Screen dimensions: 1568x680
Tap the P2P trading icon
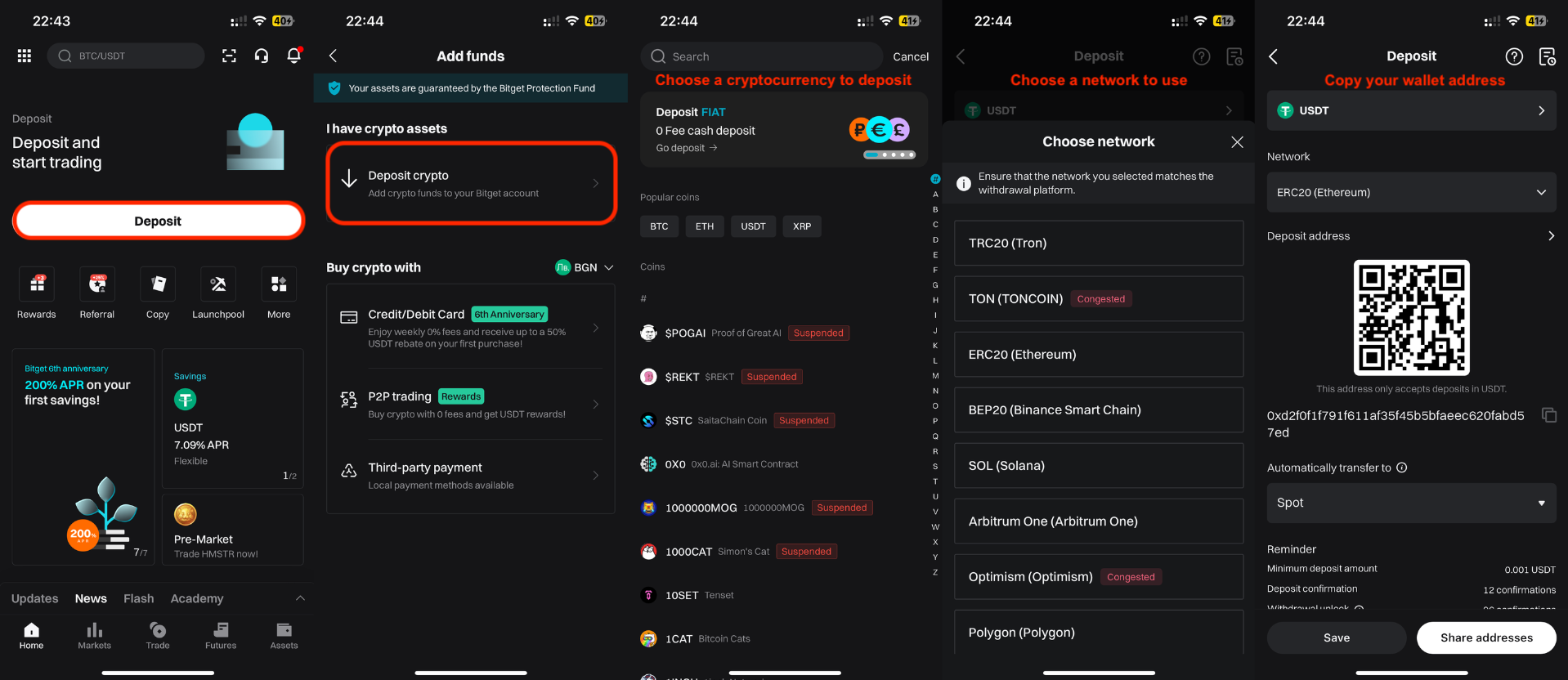click(x=349, y=400)
